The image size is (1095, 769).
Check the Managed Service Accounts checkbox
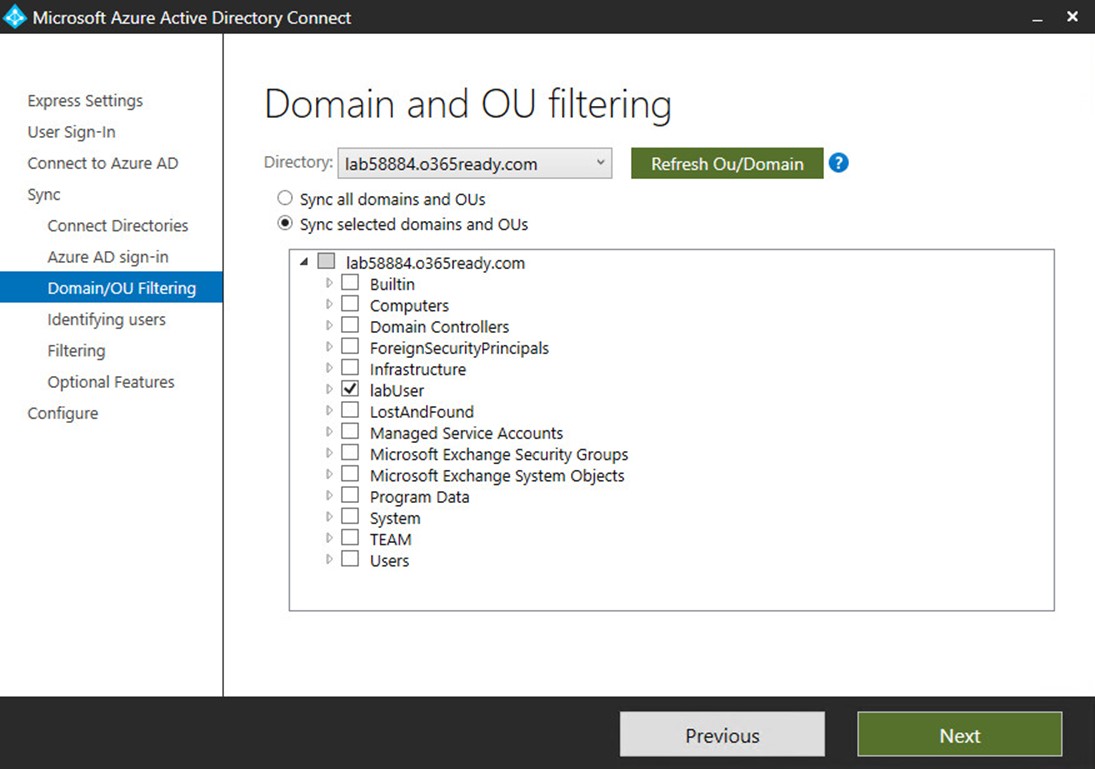pos(350,432)
